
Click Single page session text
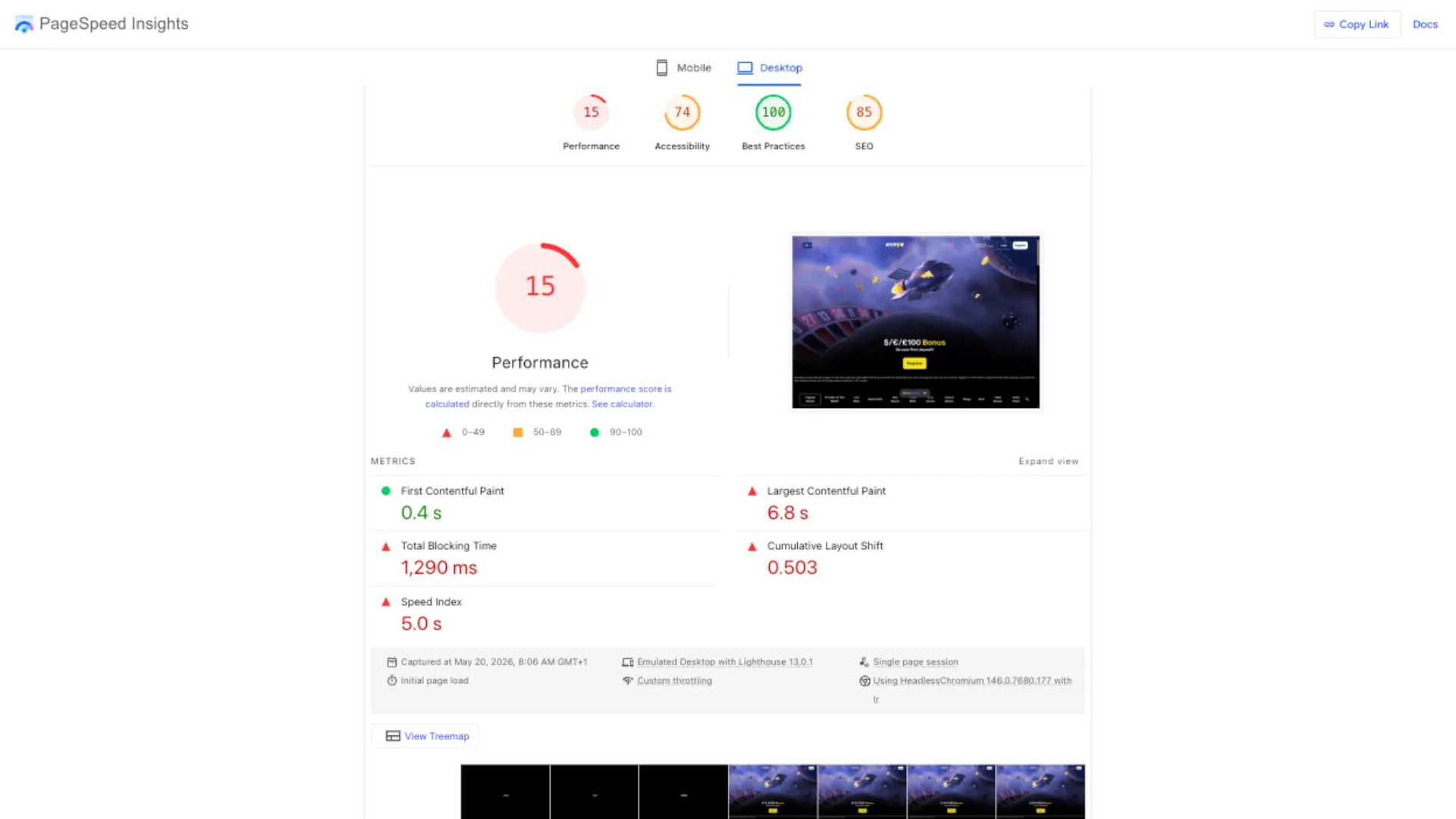point(915,662)
